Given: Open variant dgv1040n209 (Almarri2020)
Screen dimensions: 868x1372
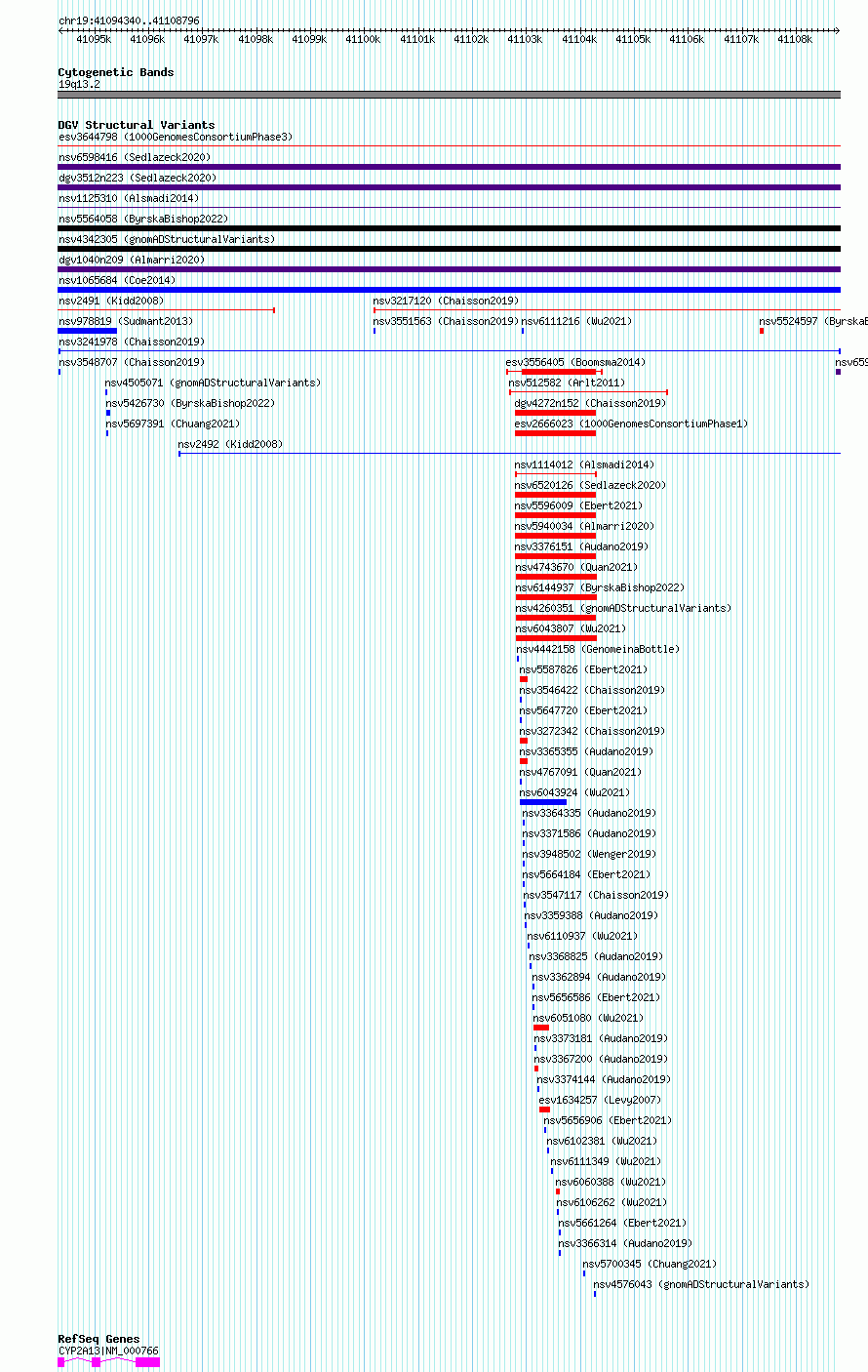Looking at the screenshot, I should 132,260.
